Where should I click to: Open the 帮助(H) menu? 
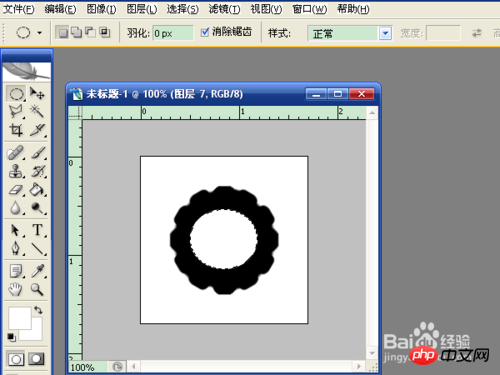pyautogui.click(x=353, y=9)
